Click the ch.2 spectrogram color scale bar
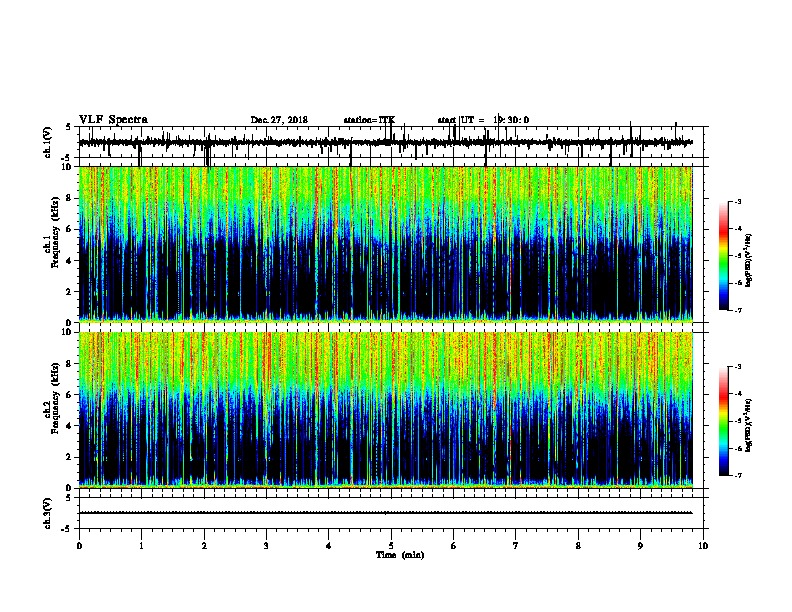The height and width of the screenshot is (612, 792). 723,421
